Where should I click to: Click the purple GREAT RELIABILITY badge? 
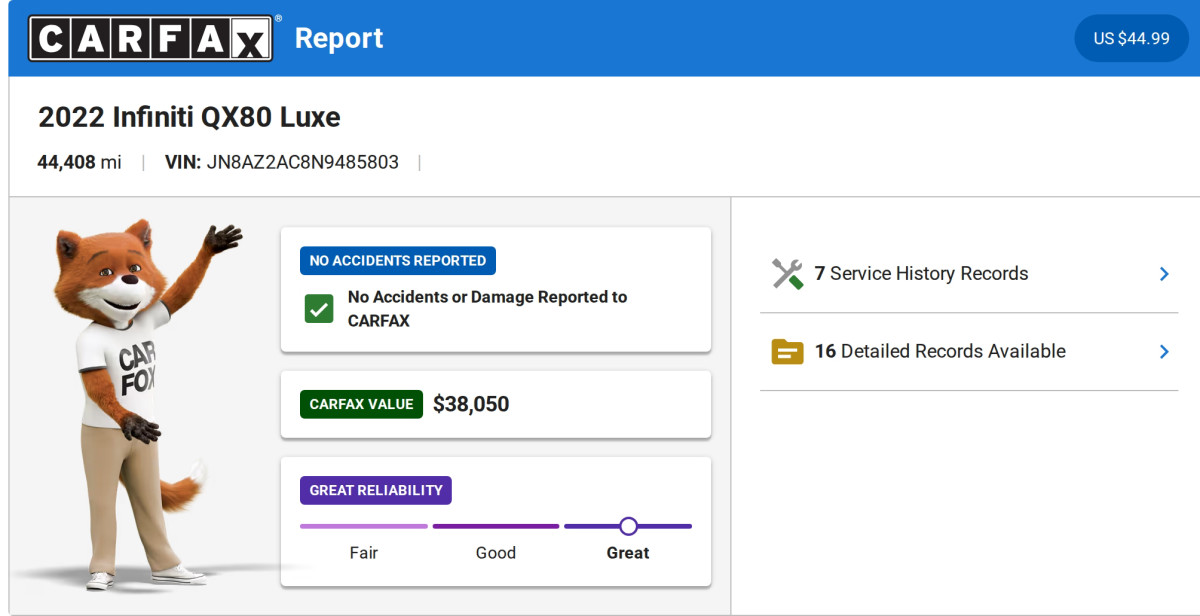(x=376, y=491)
